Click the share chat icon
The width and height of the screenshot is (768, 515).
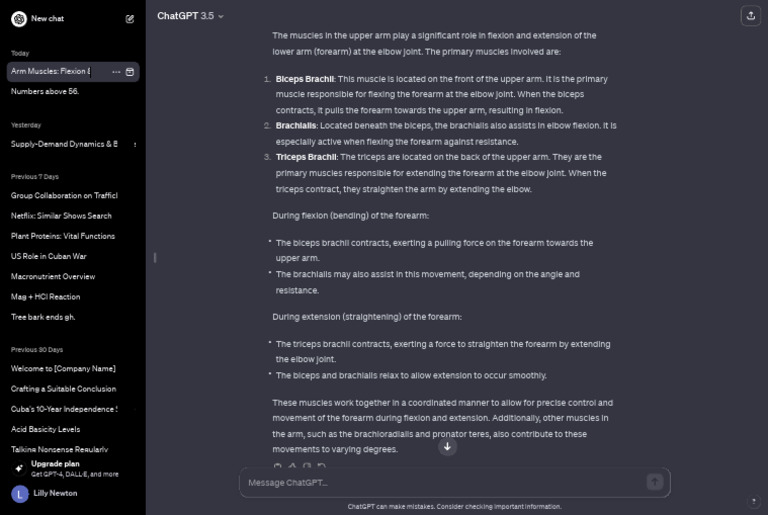[750, 16]
